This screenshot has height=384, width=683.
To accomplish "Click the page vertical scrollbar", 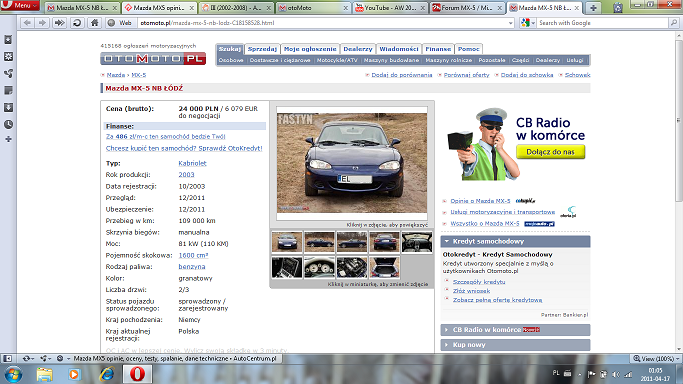I will 679,121.
